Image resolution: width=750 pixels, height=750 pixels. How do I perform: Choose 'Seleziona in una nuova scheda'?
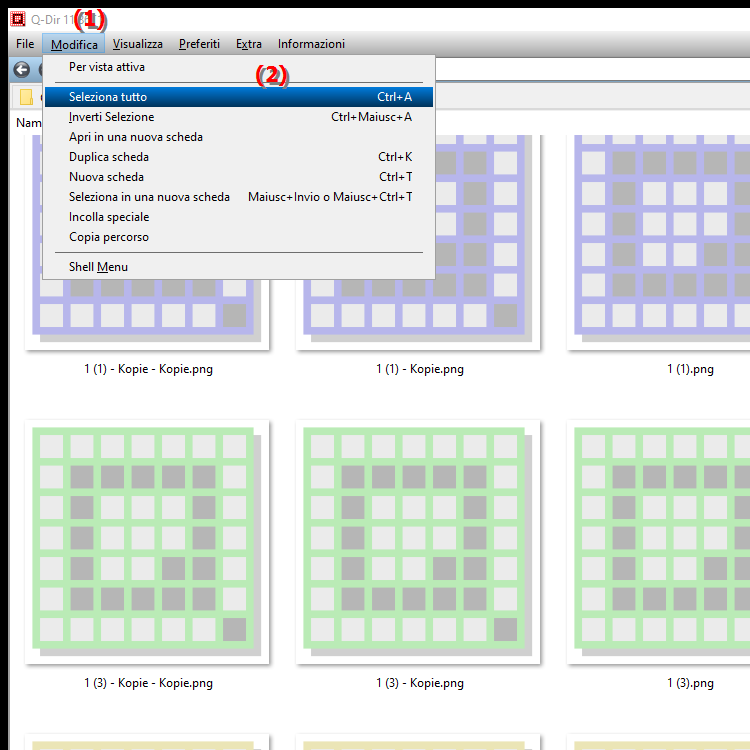(239, 198)
